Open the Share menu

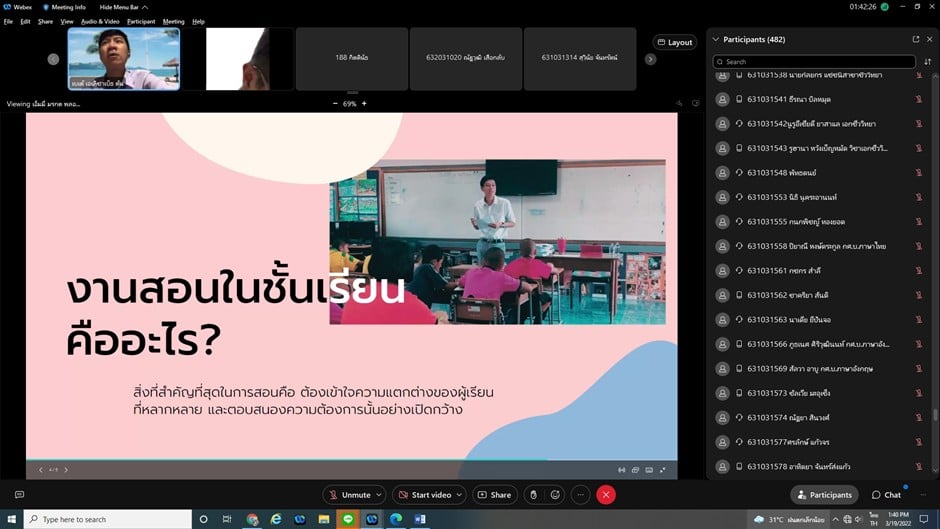[46, 22]
